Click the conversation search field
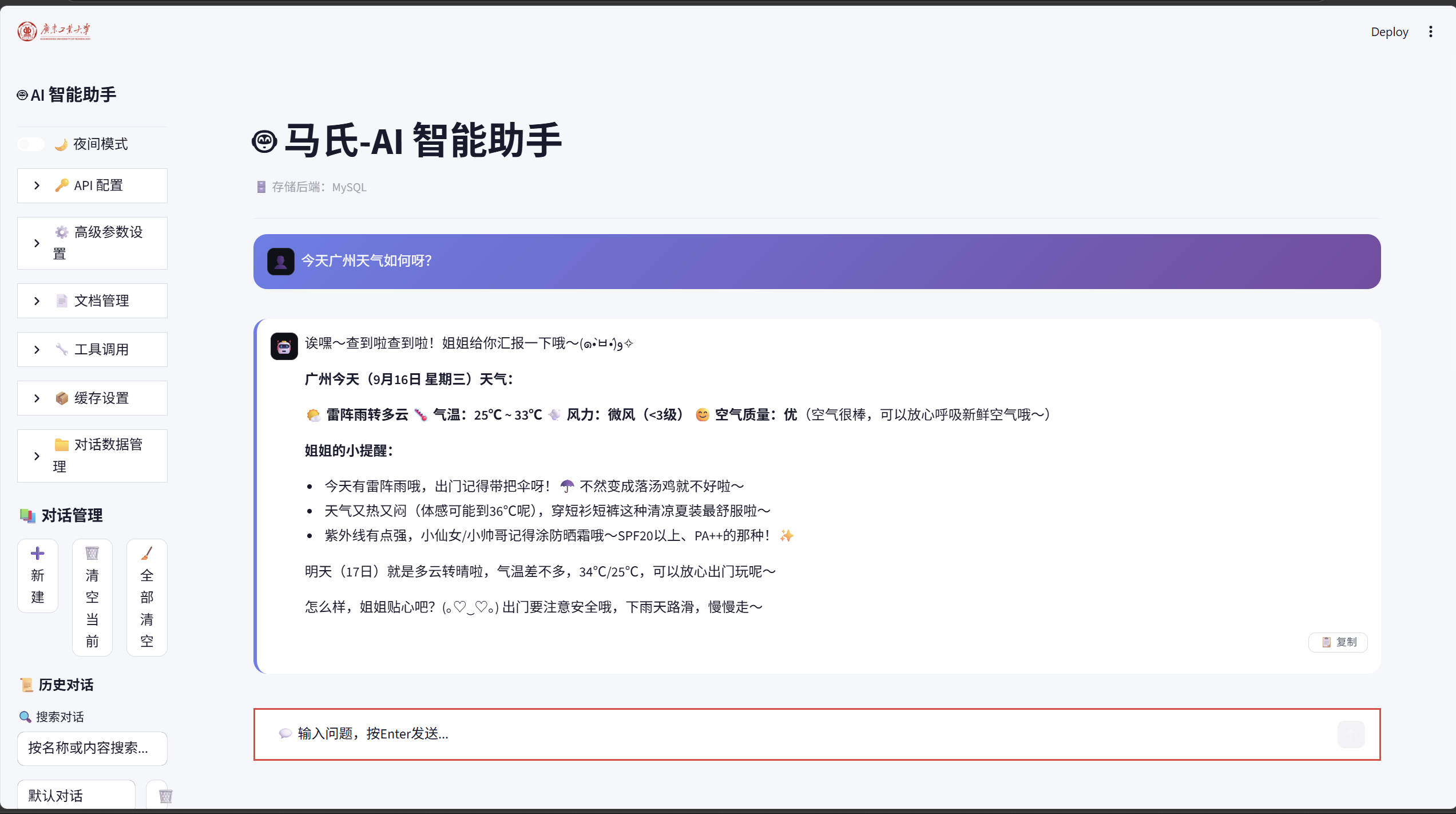Viewport: 1456px width, 814px height. 92,748
